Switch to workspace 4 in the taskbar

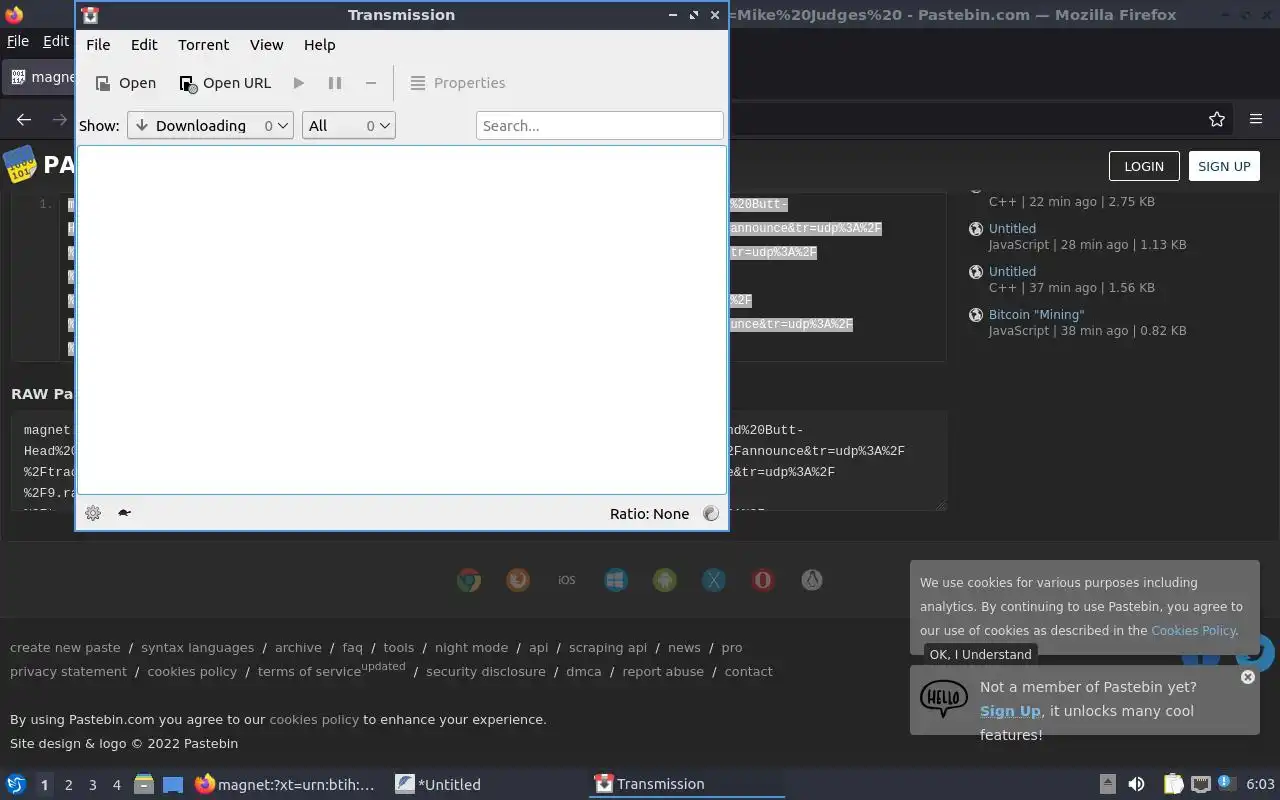[116, 785]
